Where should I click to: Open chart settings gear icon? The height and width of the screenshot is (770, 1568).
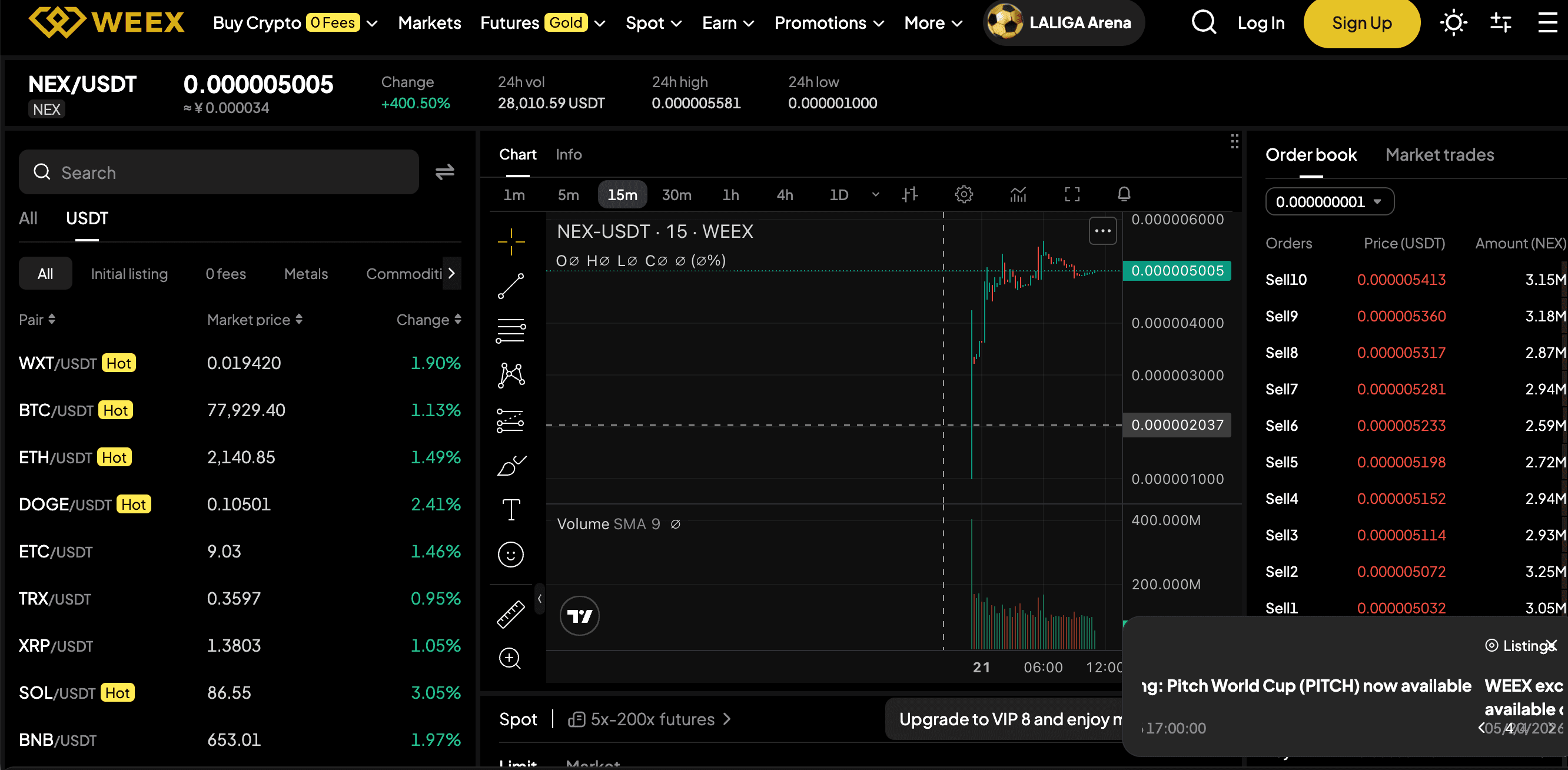tap(964, 195)
